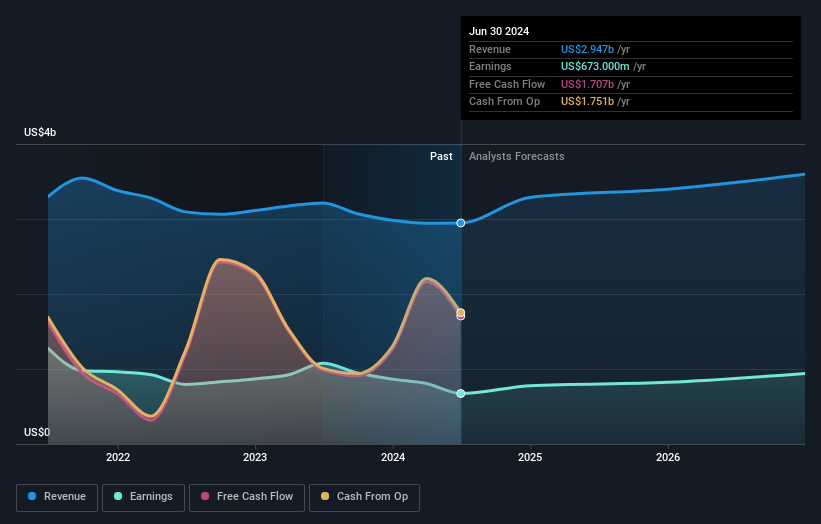Click the Earnings row label in tooltip

pos(490,66)
